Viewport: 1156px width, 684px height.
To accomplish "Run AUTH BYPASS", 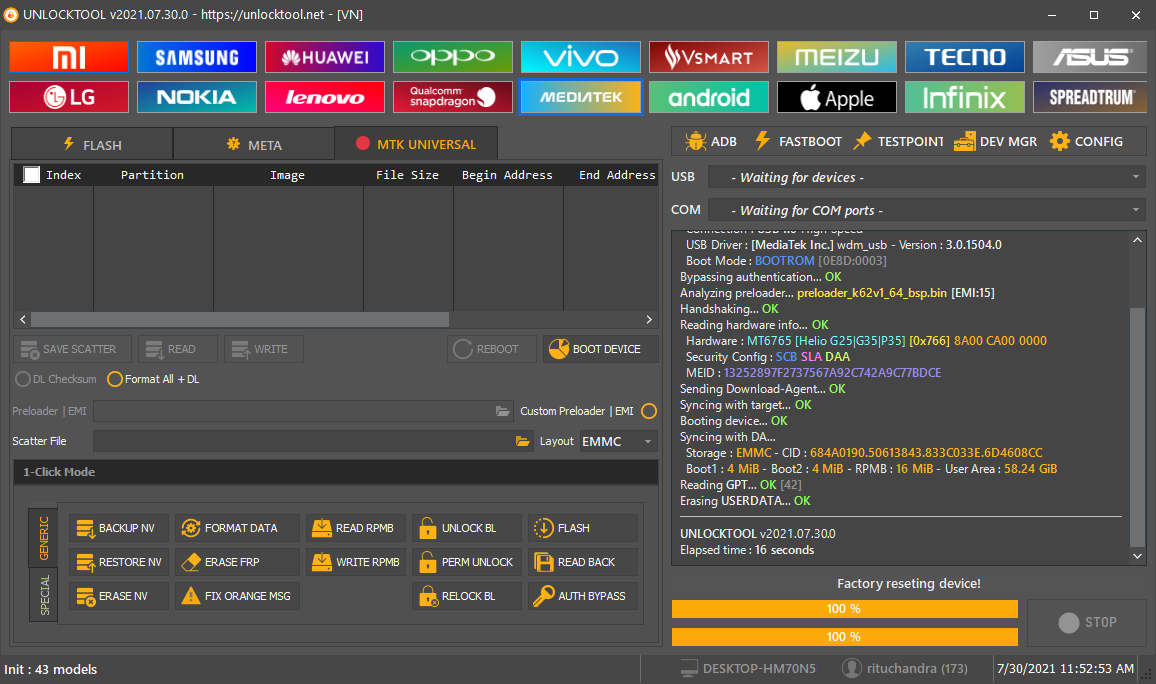I will coord(582,596).
